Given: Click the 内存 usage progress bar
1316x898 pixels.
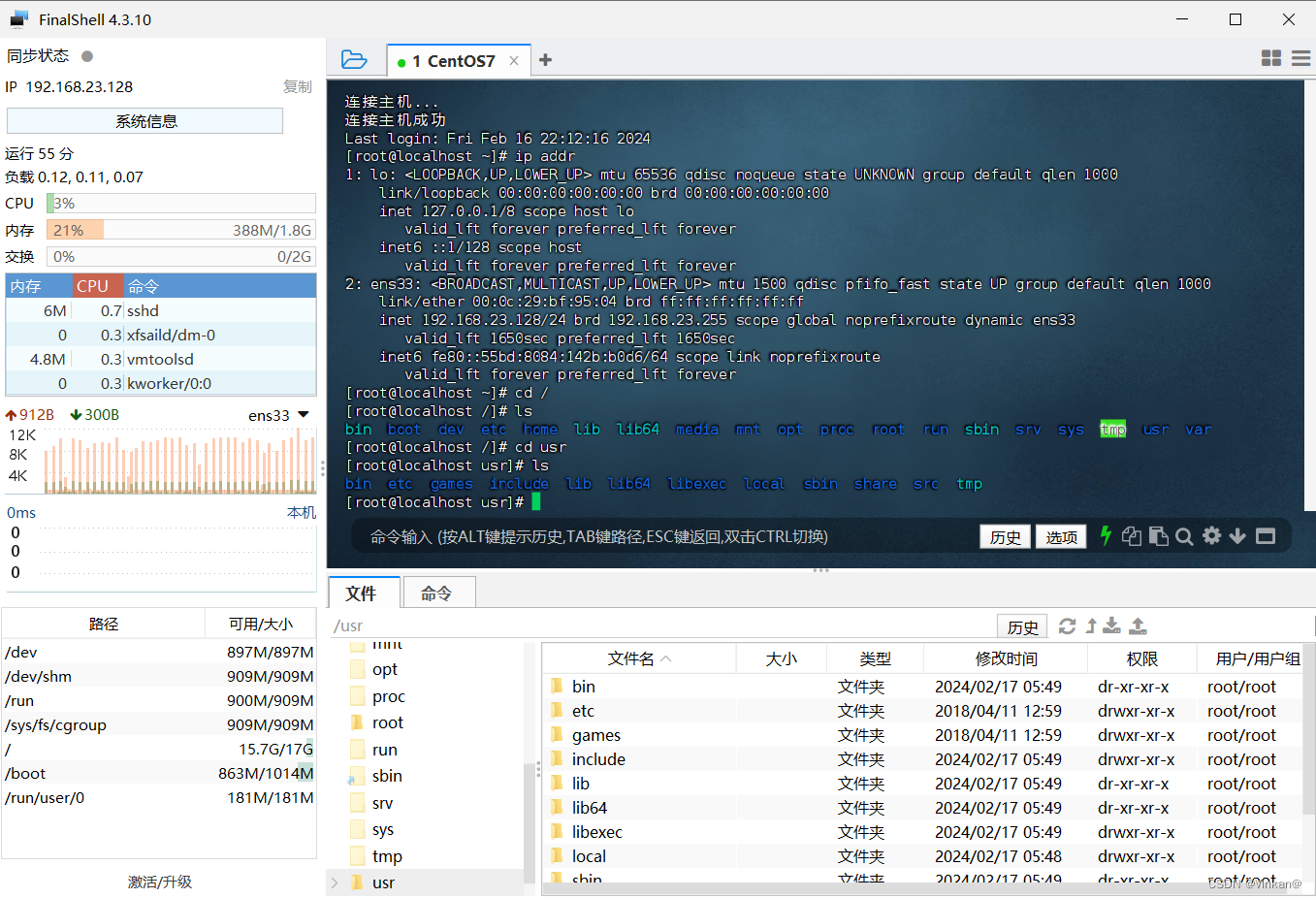Looking at the screenshot, I should point(180,230).
